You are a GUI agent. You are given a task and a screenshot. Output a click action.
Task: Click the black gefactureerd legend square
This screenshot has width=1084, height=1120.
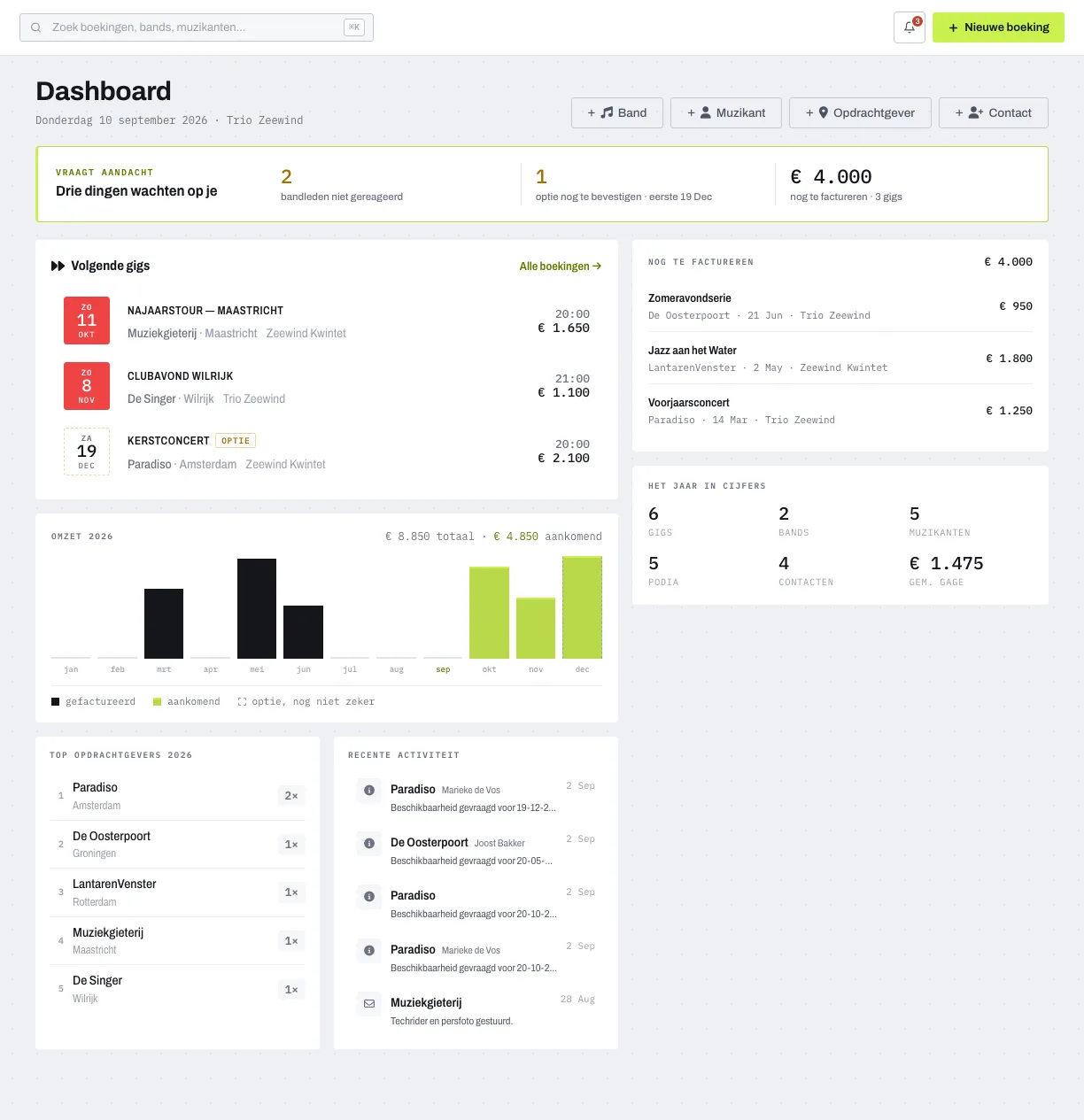[x=56, y=701]
